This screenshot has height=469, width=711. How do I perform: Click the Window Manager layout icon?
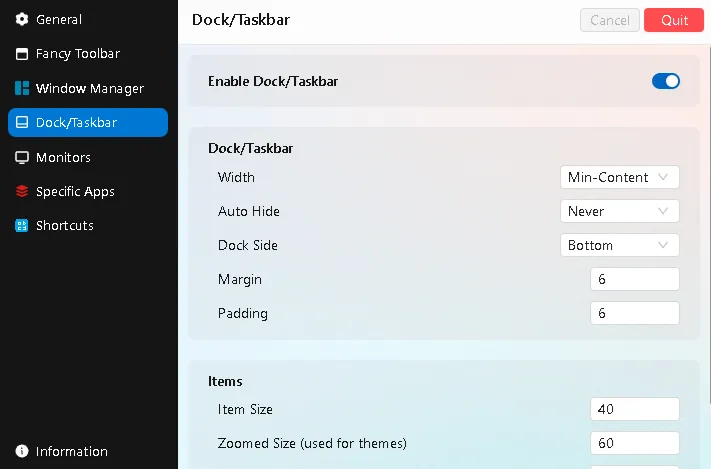[x=22, y=88]
